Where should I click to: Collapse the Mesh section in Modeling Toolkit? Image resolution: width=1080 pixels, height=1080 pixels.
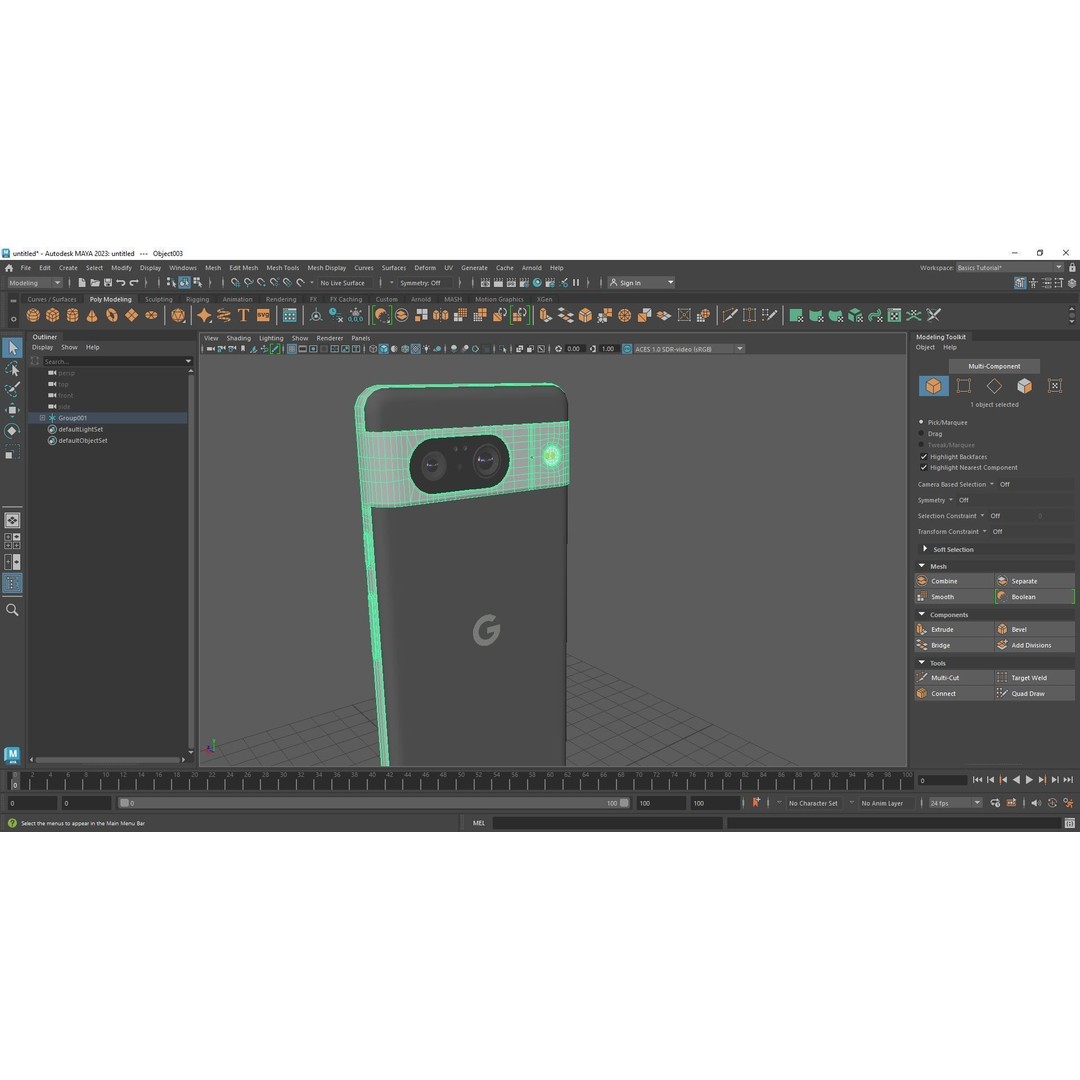(922, 565)
